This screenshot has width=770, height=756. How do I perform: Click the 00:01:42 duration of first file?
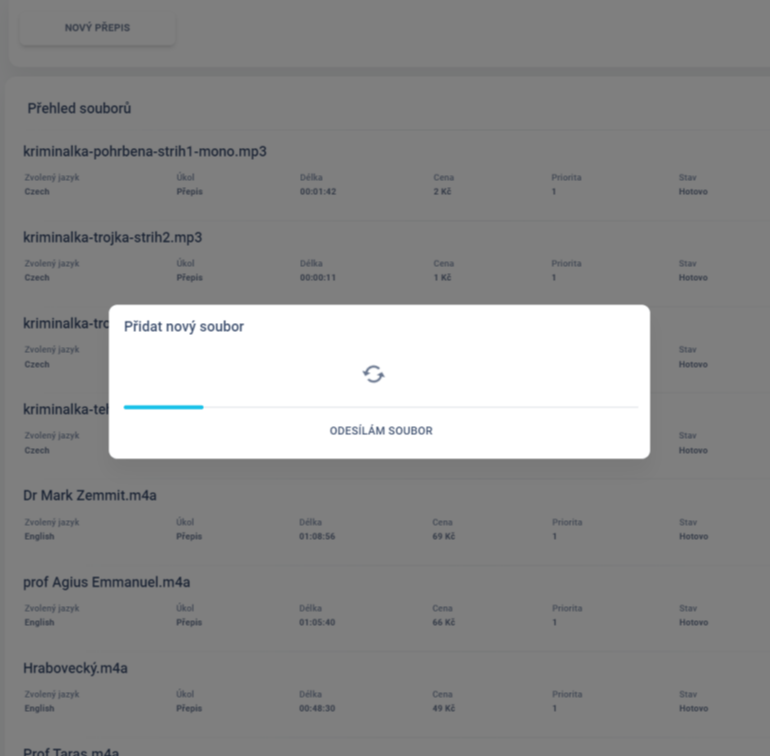pyautogui.click(x=317, y=191)
